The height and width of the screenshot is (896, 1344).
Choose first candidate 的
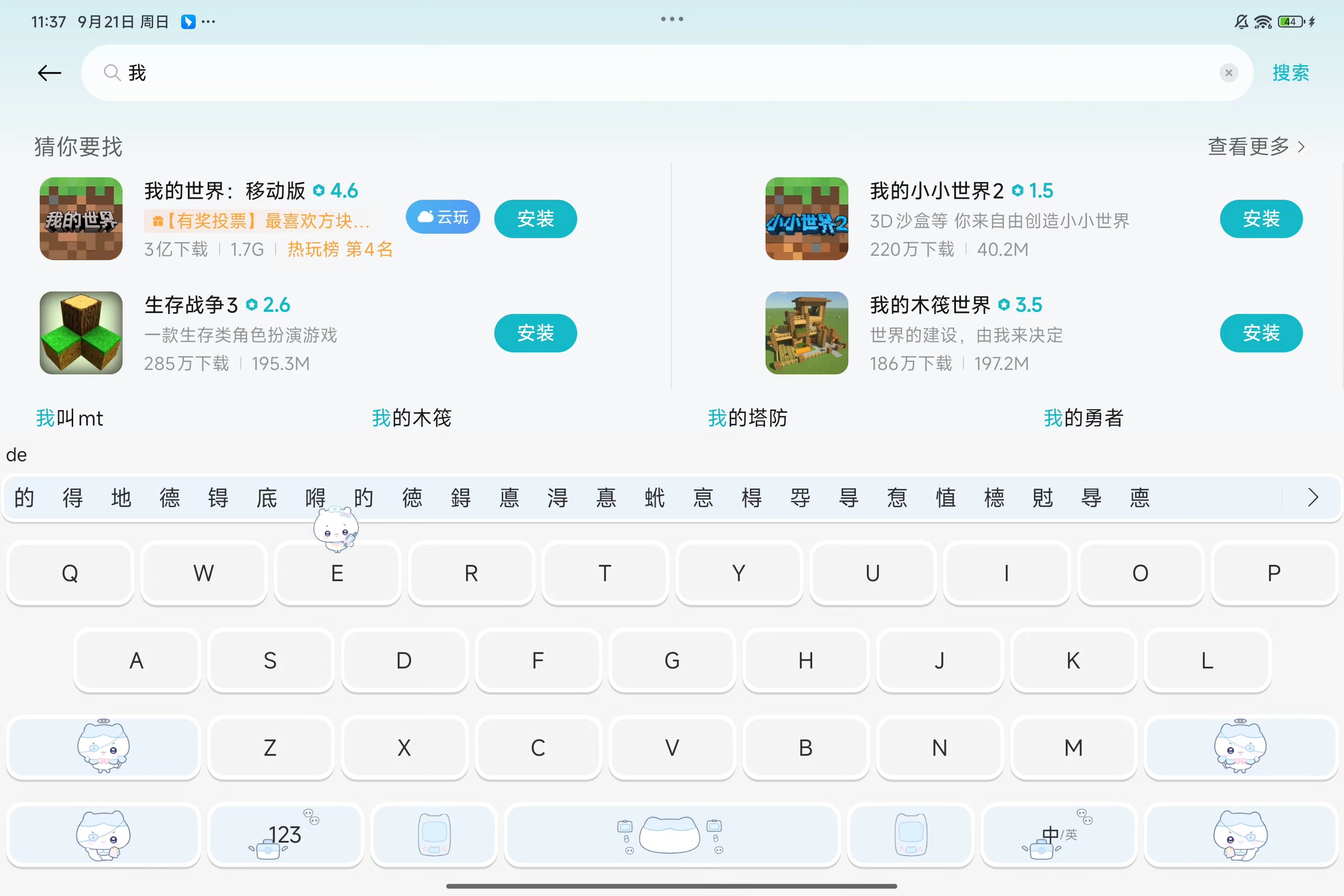[24, 498]
